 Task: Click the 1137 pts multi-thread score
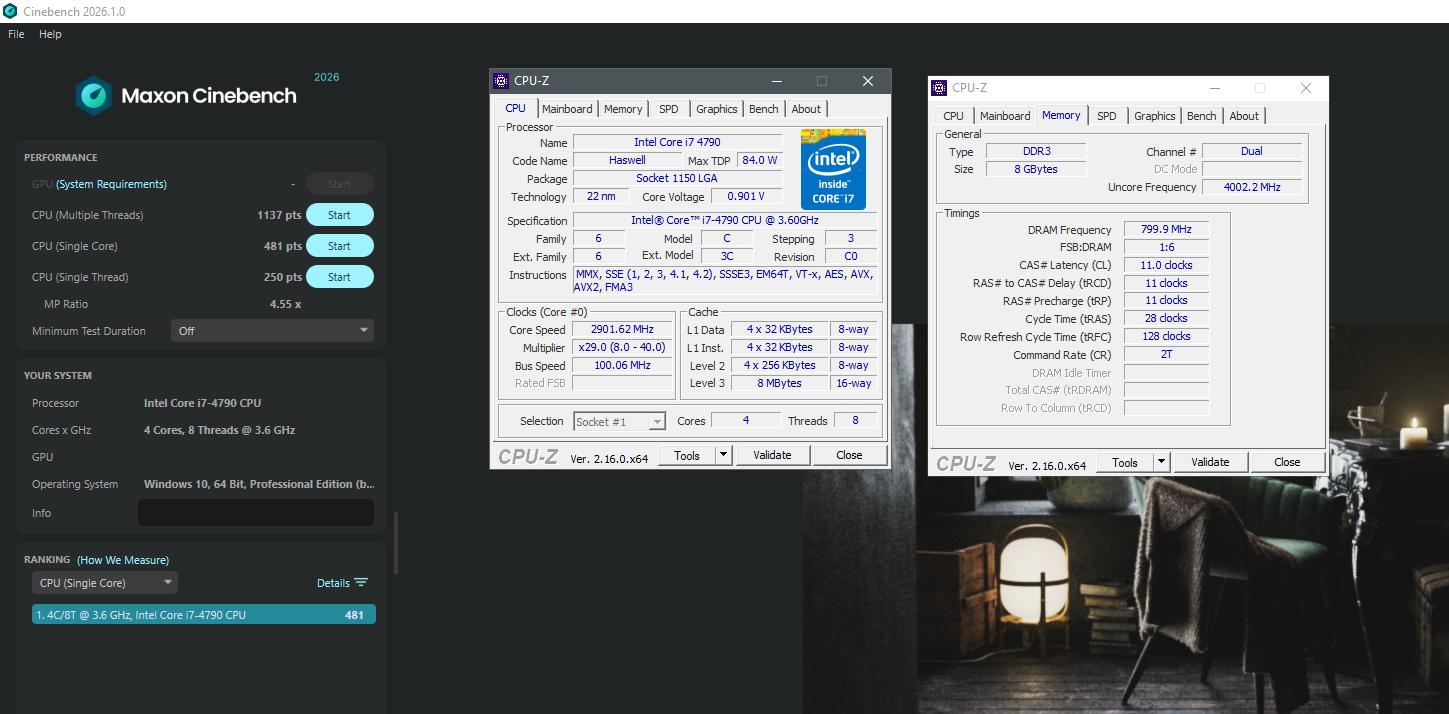pyautogui.click(x=279, y=215)
